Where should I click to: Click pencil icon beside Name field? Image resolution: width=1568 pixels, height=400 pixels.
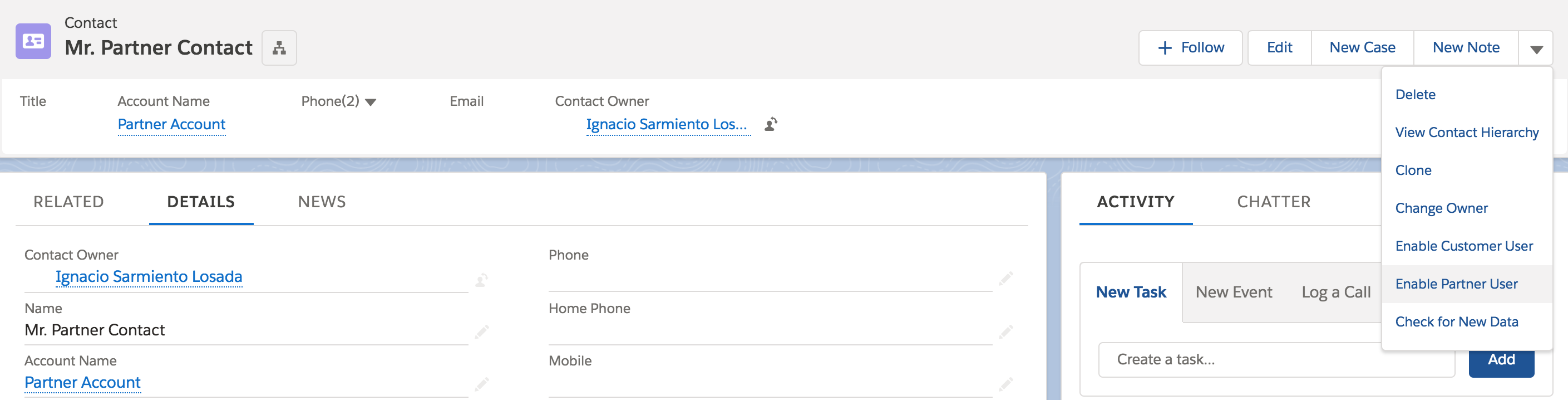click(481, 331)
